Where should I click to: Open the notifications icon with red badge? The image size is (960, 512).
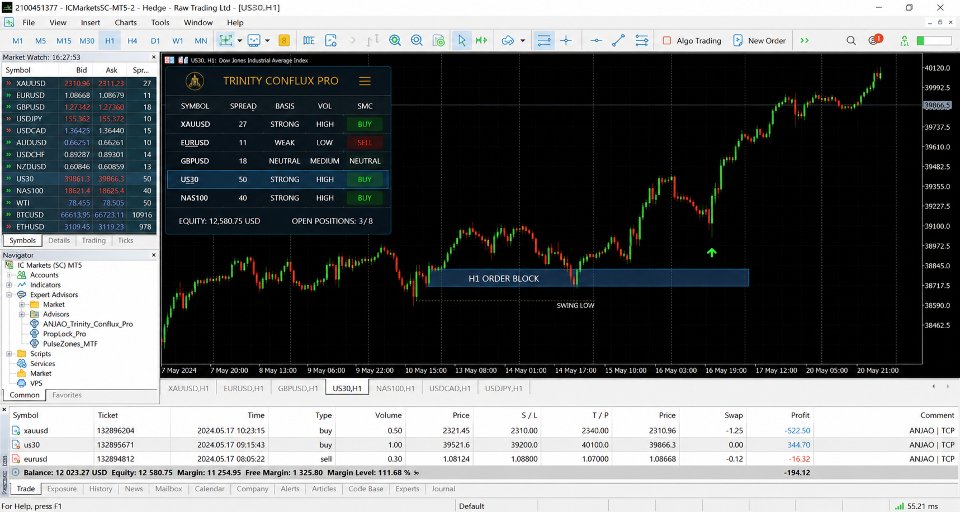[x=875, y=40]
